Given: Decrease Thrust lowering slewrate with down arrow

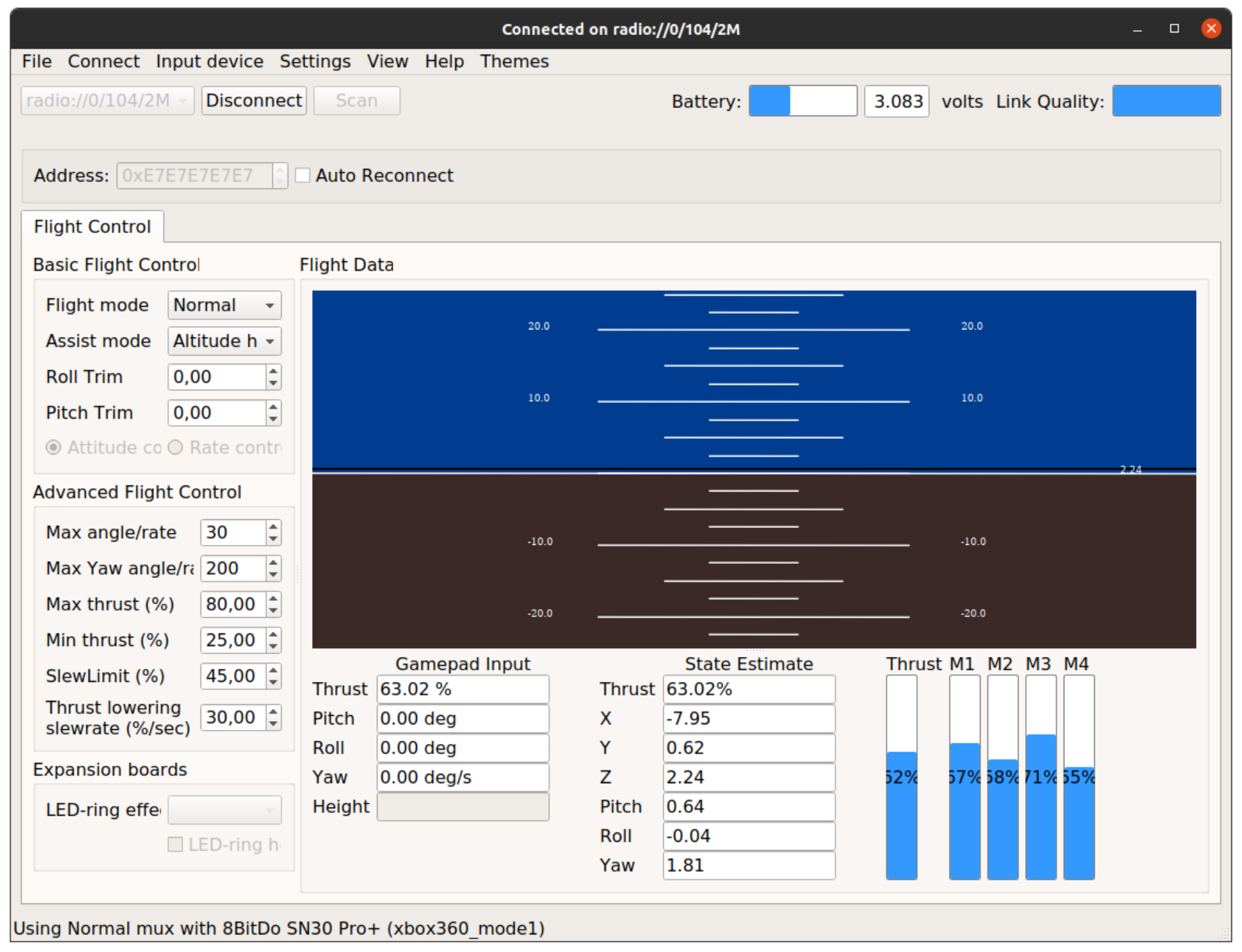Looking at the screenshot, I should click(x=273, y=724).
